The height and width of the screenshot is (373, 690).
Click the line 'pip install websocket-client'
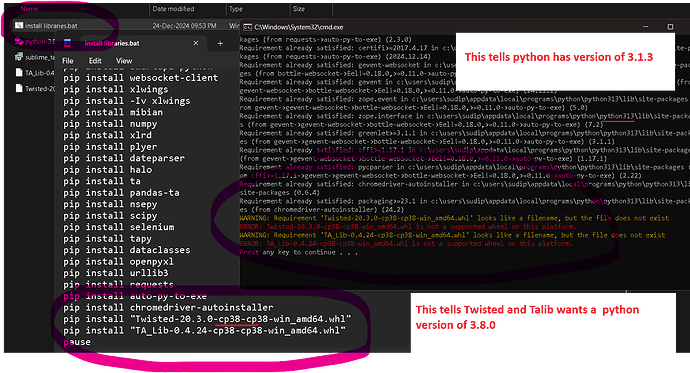click(140, 78)
